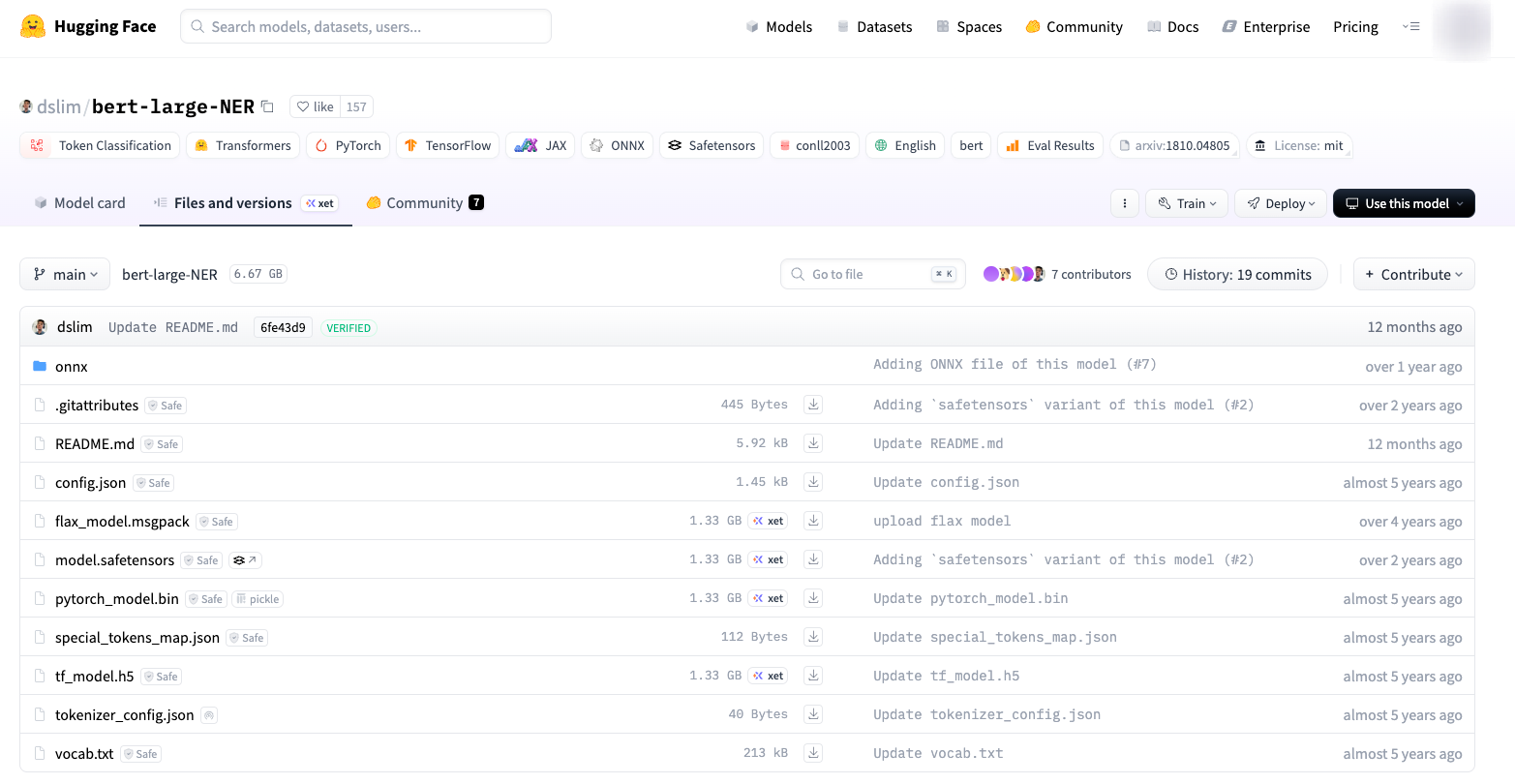1515x784 pixels.
Task: Click the Hugging Face logo
Action: (88, 26)
